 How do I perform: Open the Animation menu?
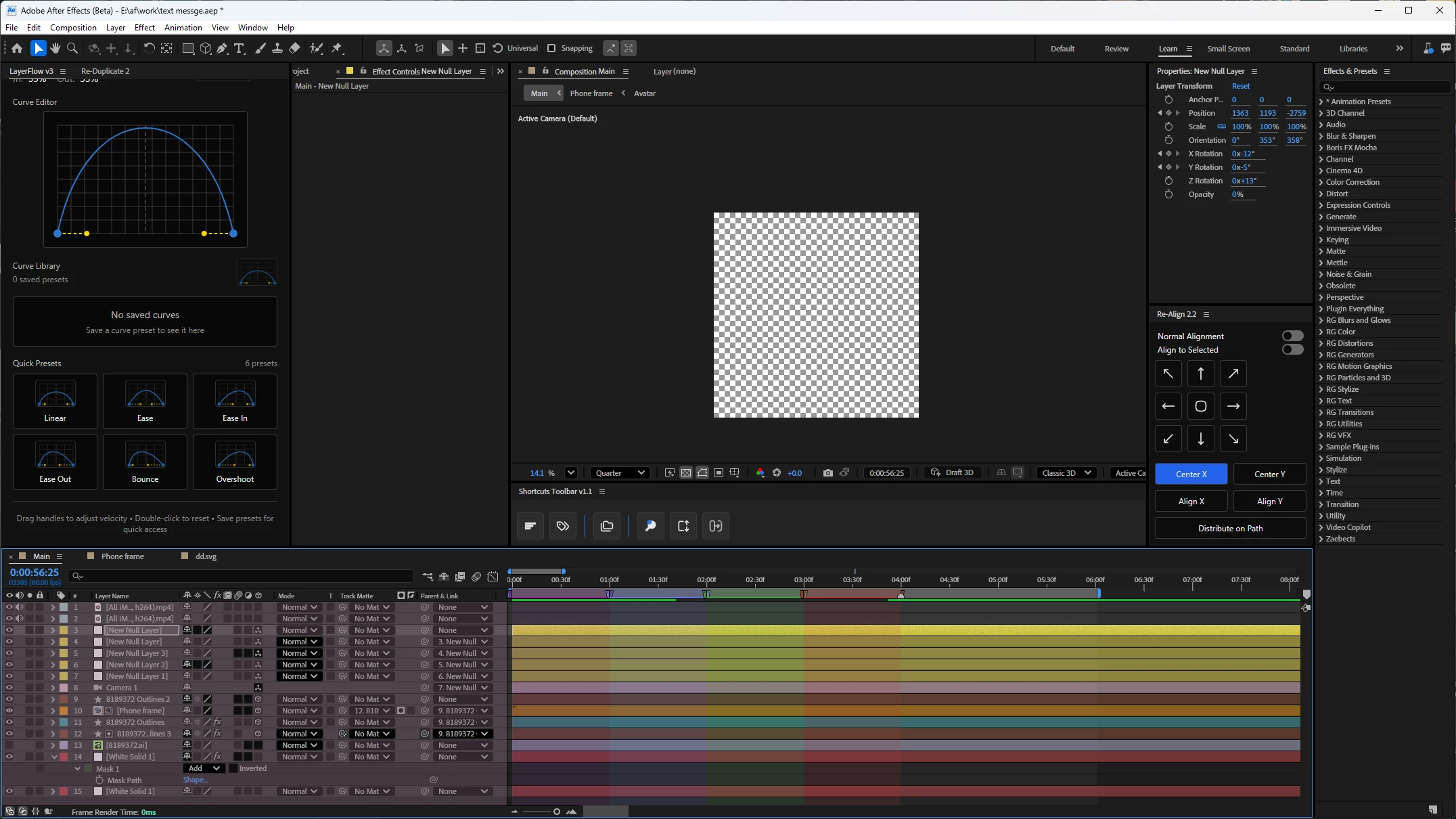pos(183,28)
